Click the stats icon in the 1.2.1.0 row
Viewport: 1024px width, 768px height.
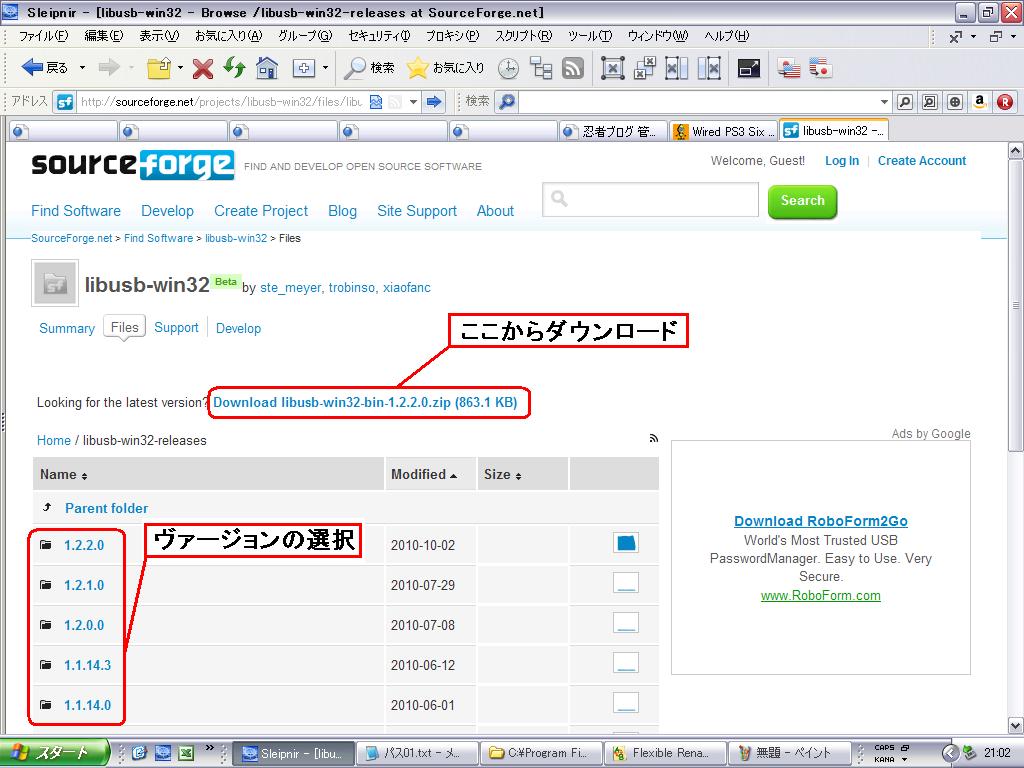pos(626,583)
